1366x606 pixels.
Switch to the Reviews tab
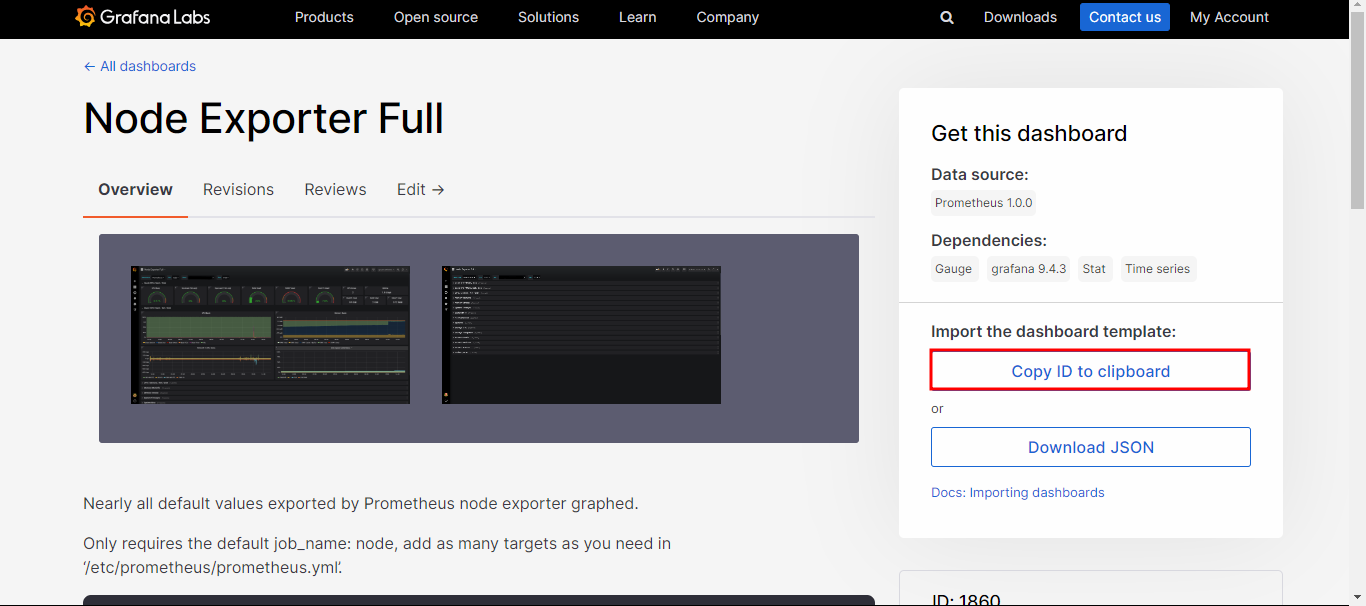pyautogui.click(x=335, y=189)
